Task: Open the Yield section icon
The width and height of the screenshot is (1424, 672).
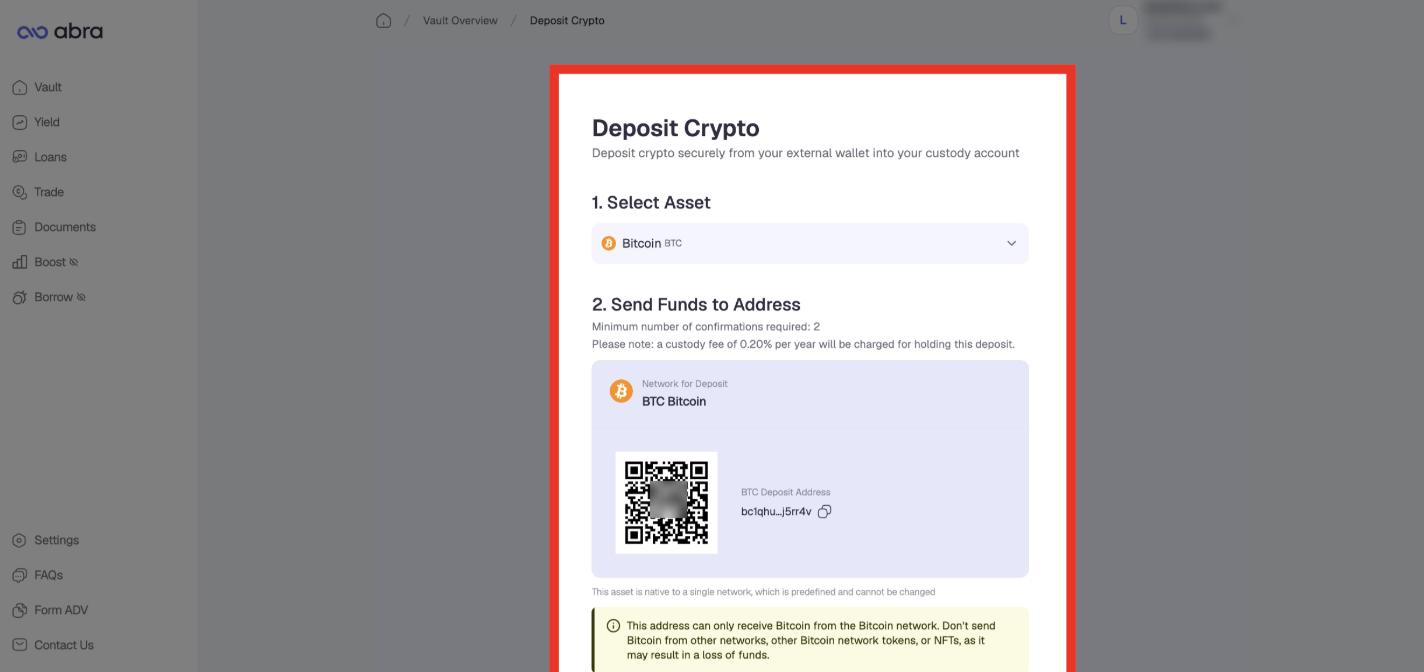Action: coord(19,122)
